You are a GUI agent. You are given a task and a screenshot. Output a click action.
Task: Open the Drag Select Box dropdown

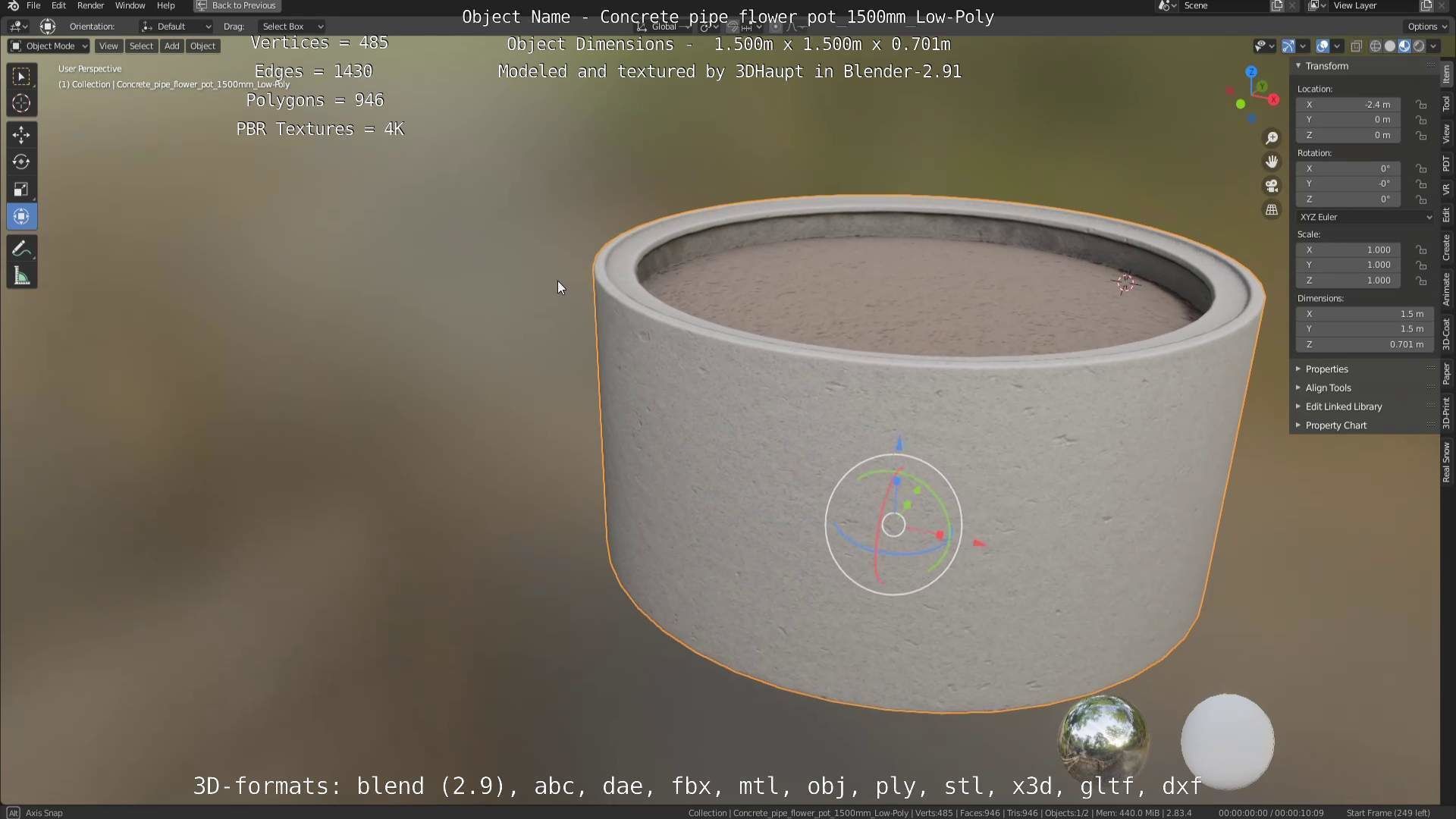point(291,27)
